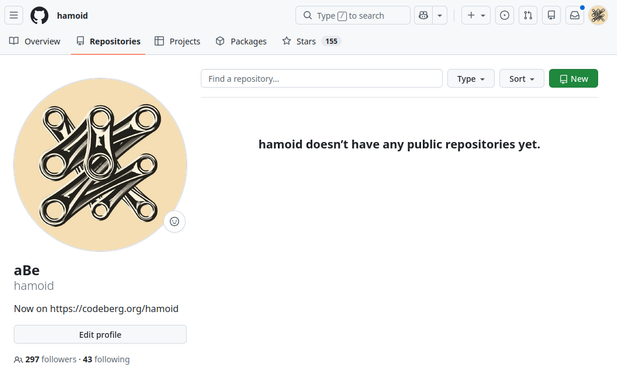Open the Packages tab
This screenshot has width=617, height=374.
click(x=241, y=41)
